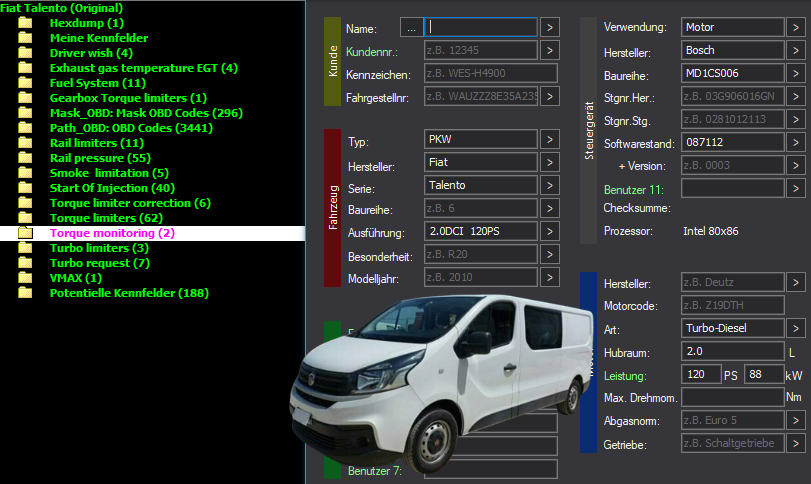Focus the Softwarestand field showing 087112

(732, 142)
